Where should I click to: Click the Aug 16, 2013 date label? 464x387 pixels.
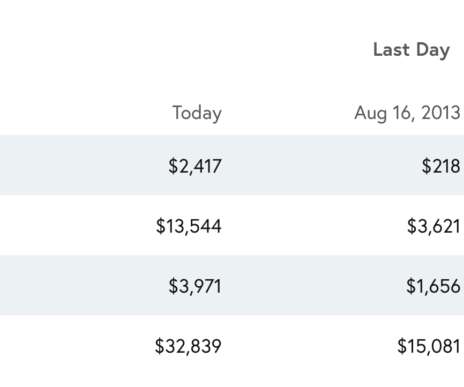click(407, 113)
